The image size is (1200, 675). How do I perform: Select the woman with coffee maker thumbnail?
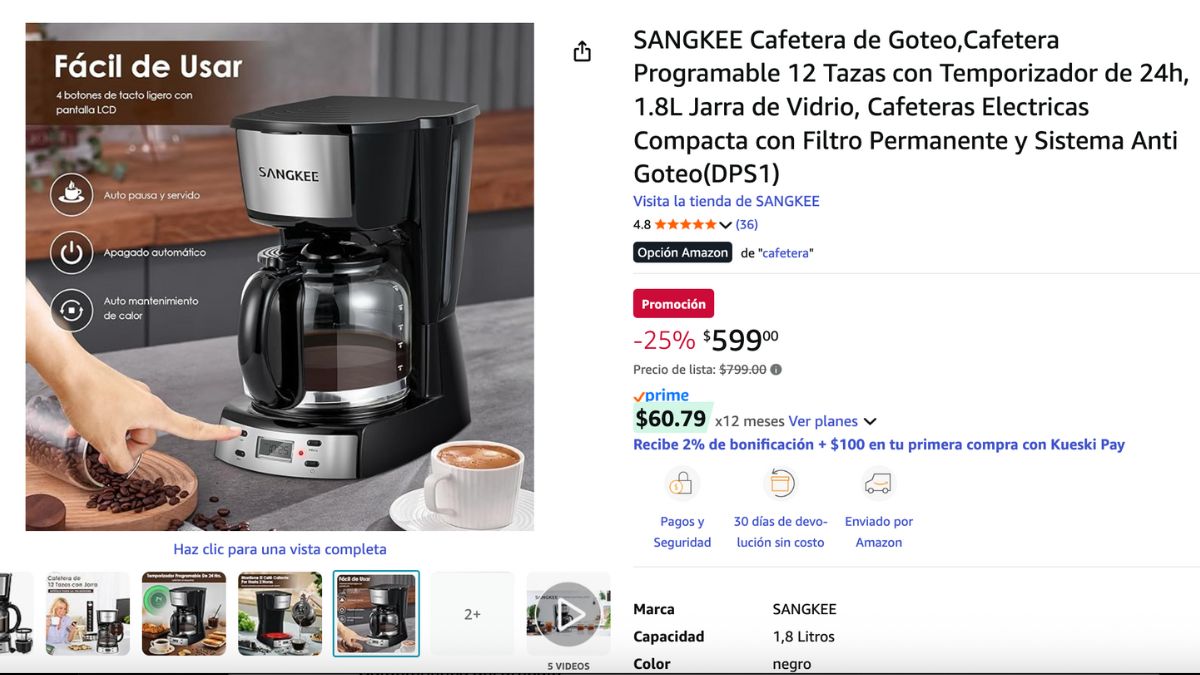click(x=88, y=614)
